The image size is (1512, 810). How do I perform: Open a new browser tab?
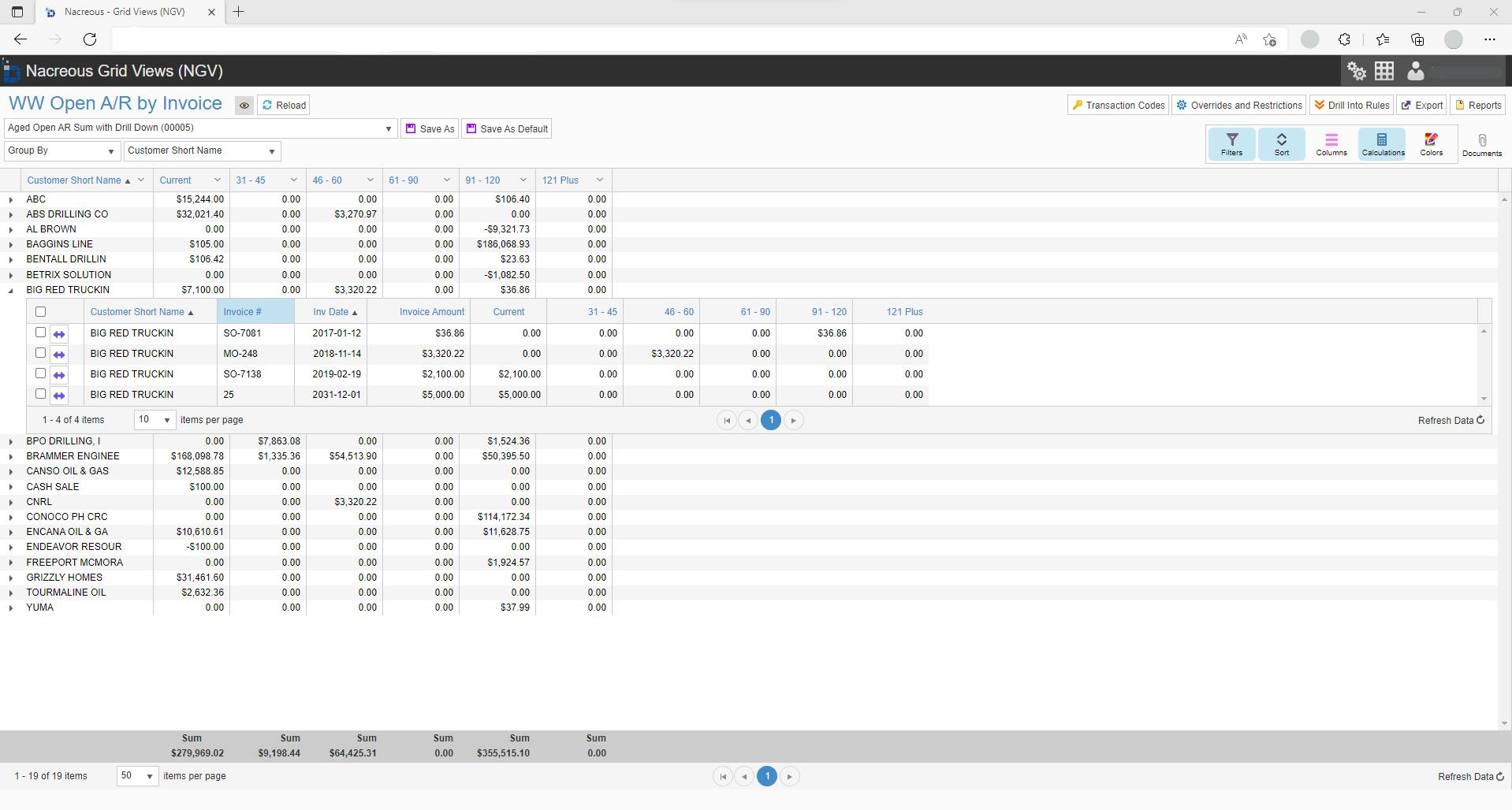(239, 12)
